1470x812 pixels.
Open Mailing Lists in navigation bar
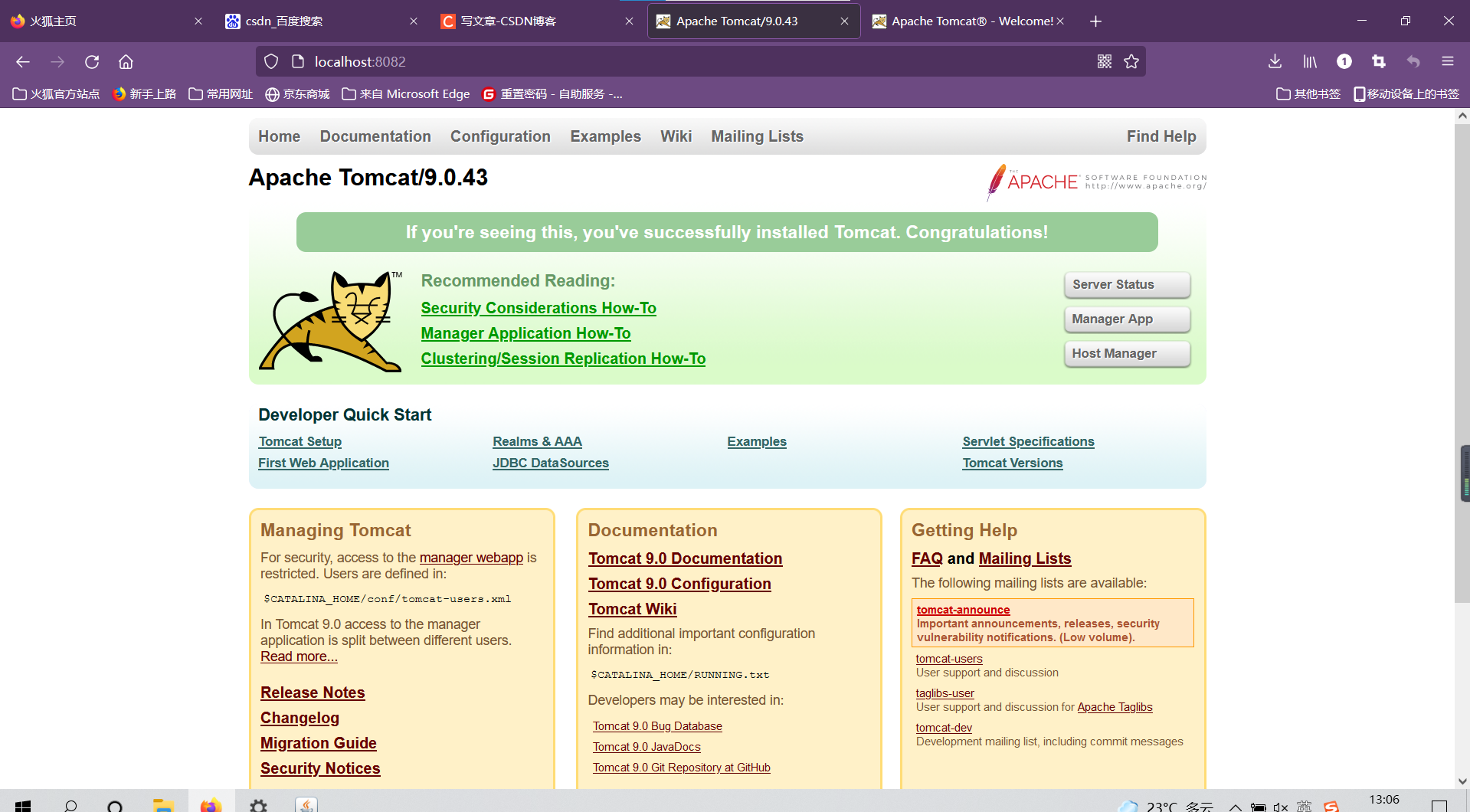coord(757,136)
